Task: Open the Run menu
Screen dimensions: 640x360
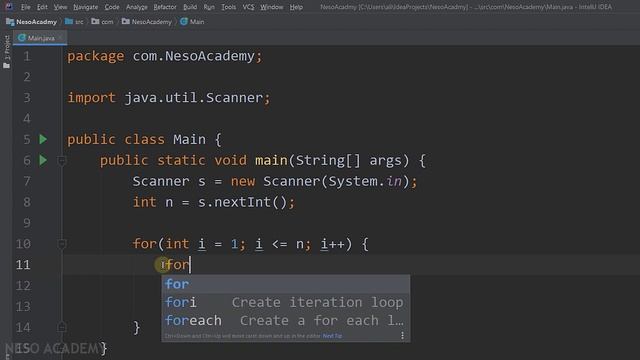Action: click(209, 7)
